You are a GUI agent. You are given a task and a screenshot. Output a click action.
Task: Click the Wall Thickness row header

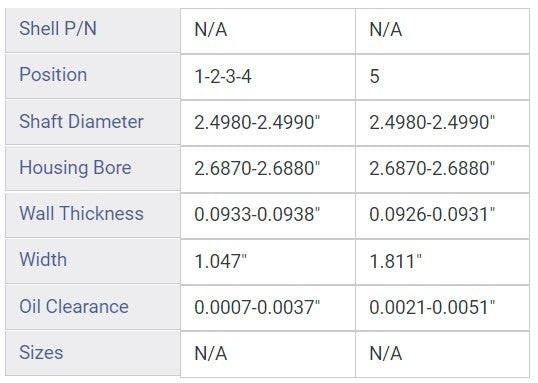point(93,215)
